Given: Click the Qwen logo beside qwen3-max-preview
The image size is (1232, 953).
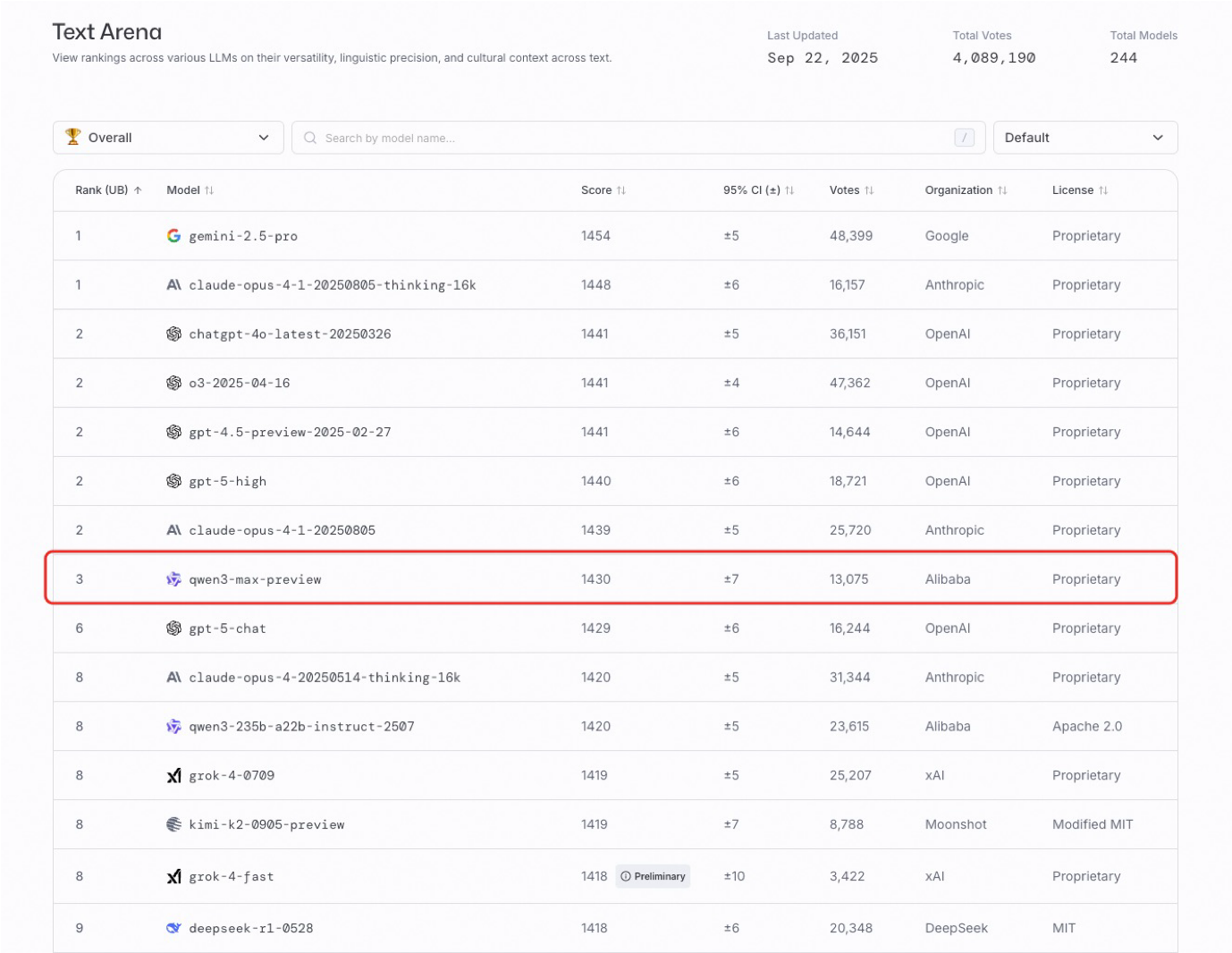Looking at the screenshot, I should coord(173,579).
